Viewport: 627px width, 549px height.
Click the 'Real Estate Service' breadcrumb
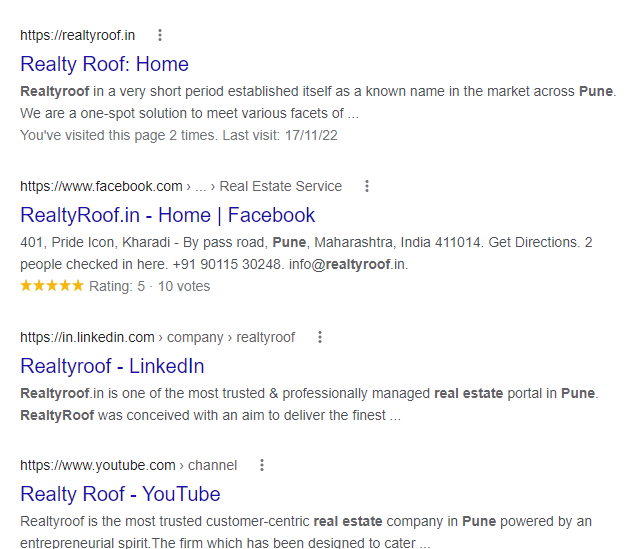coord(281,186)
